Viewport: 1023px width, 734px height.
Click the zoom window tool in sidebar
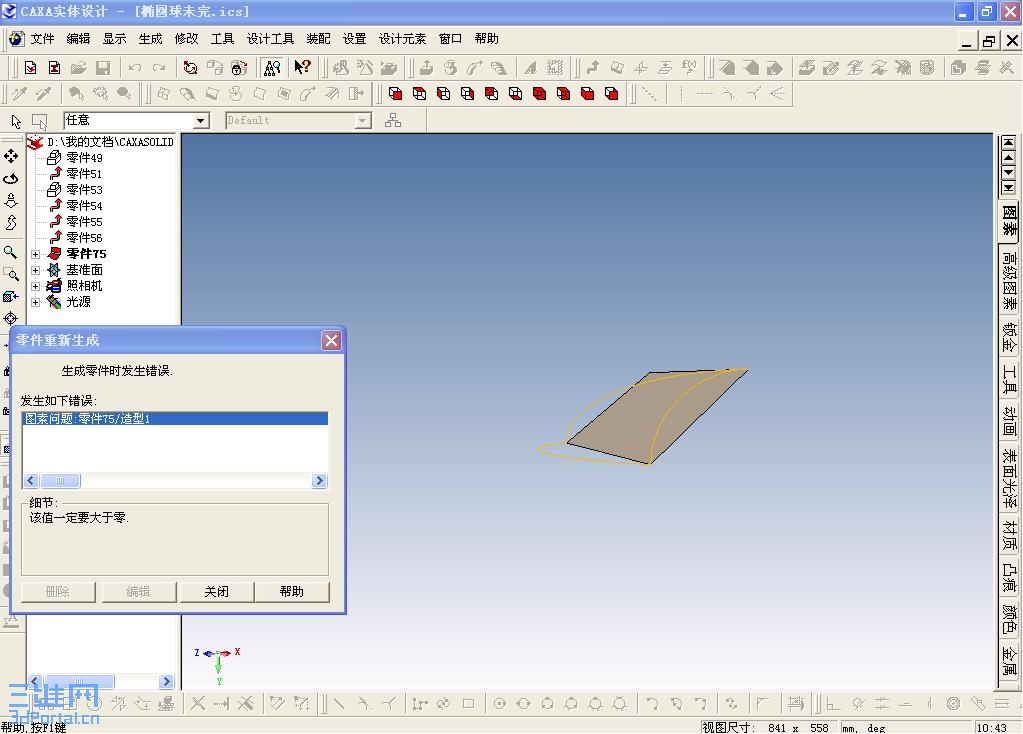(x=11, y=274)
